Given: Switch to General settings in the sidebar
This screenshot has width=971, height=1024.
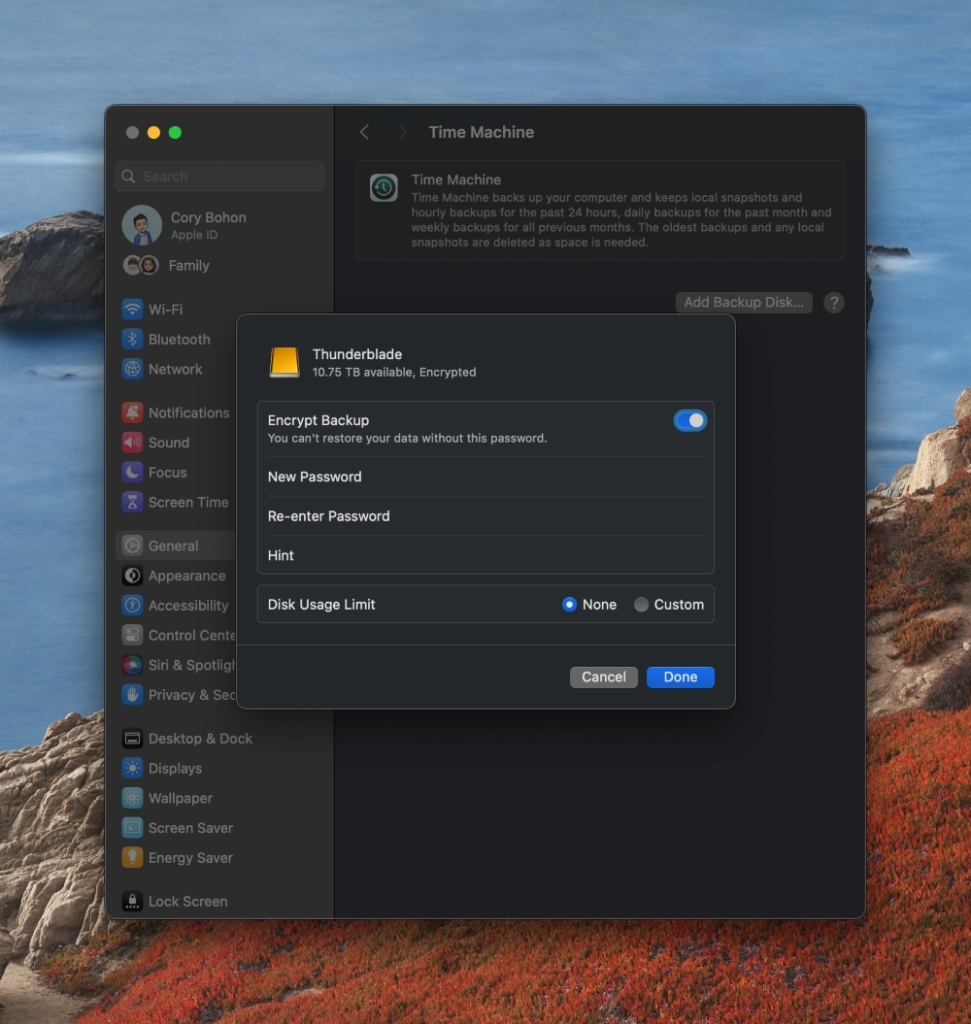Looking at the screenshot, I should tap(131, 545).
